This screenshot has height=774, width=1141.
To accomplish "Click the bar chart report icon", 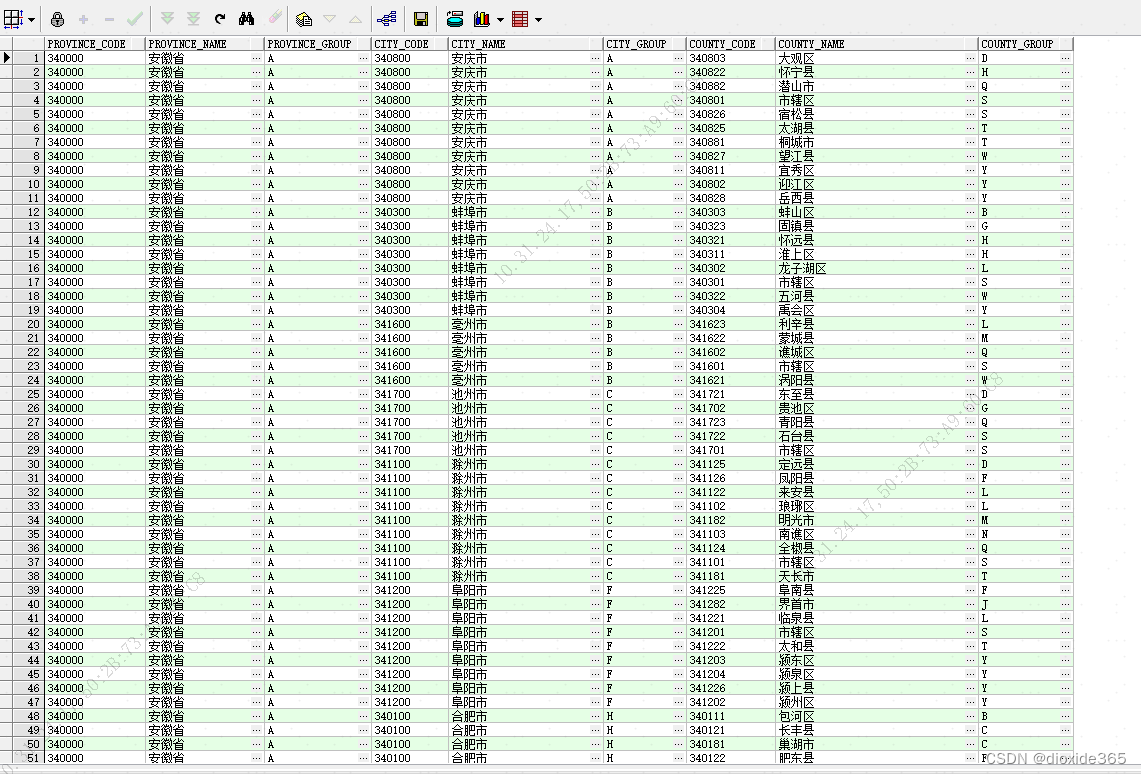I will (x=482, y=18).
